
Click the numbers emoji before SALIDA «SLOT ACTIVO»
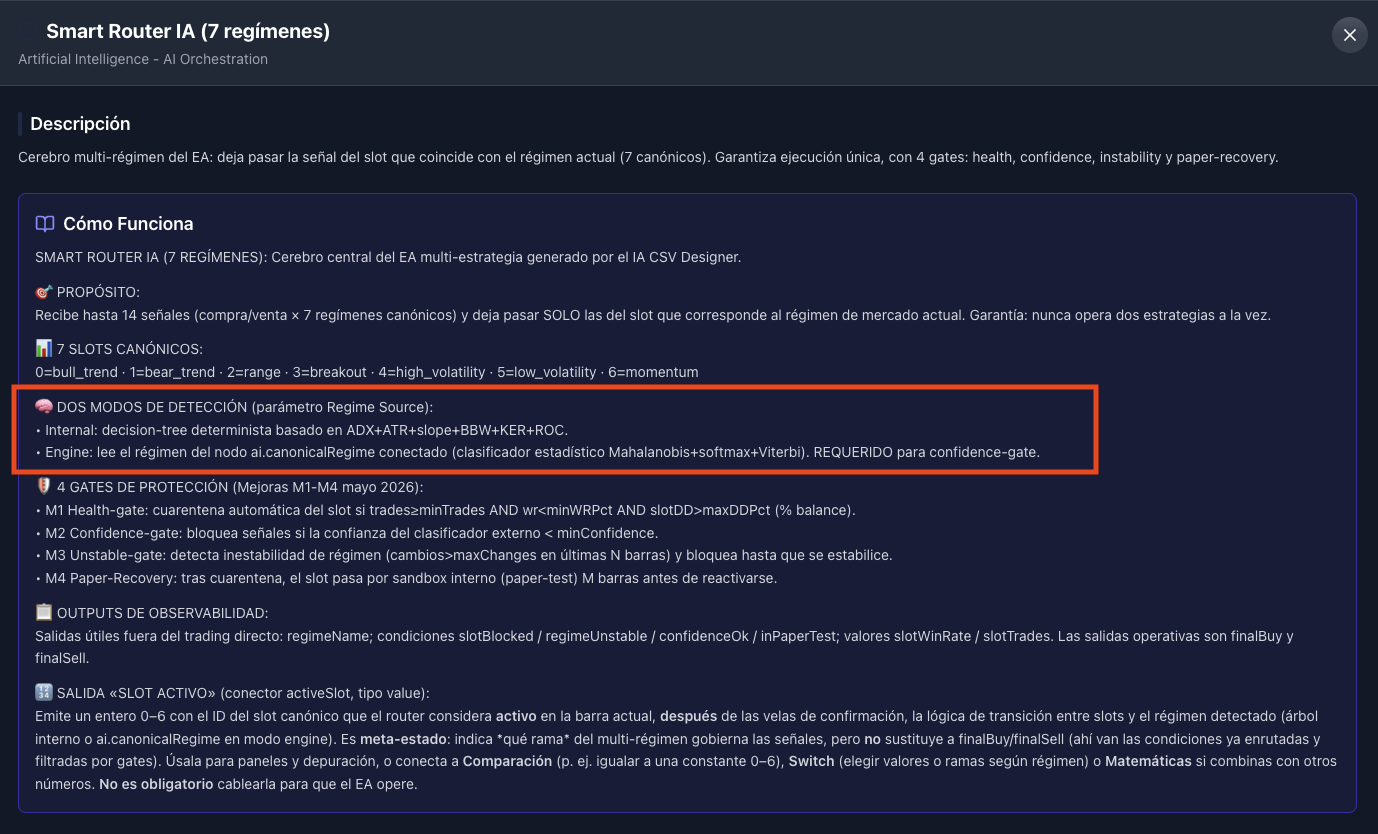click(x=43, y=693)
